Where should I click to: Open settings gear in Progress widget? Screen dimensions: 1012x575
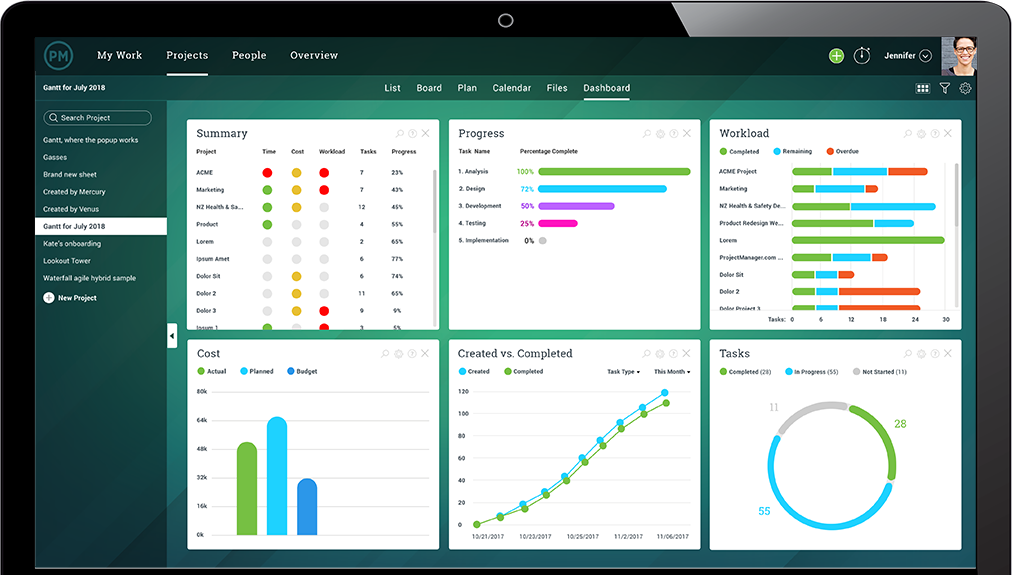(x=660, y=134)
